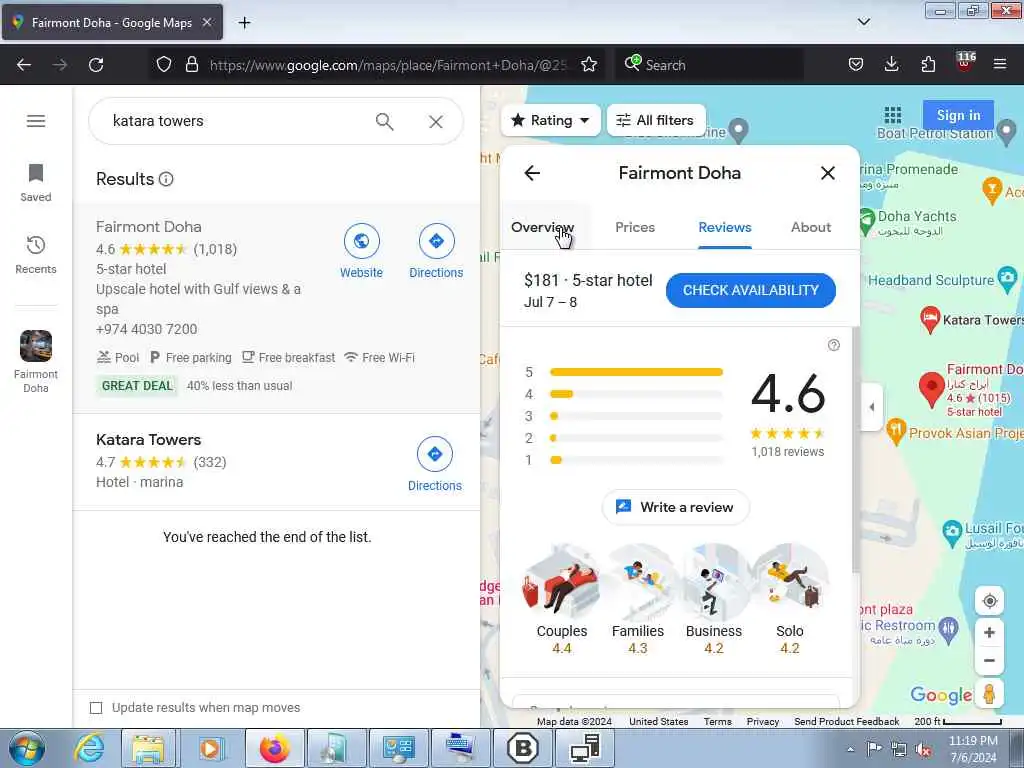Close the Fairmont Doha details panel
The width and height of the screenshot is (1024, 768).
[x=827, y=173]
